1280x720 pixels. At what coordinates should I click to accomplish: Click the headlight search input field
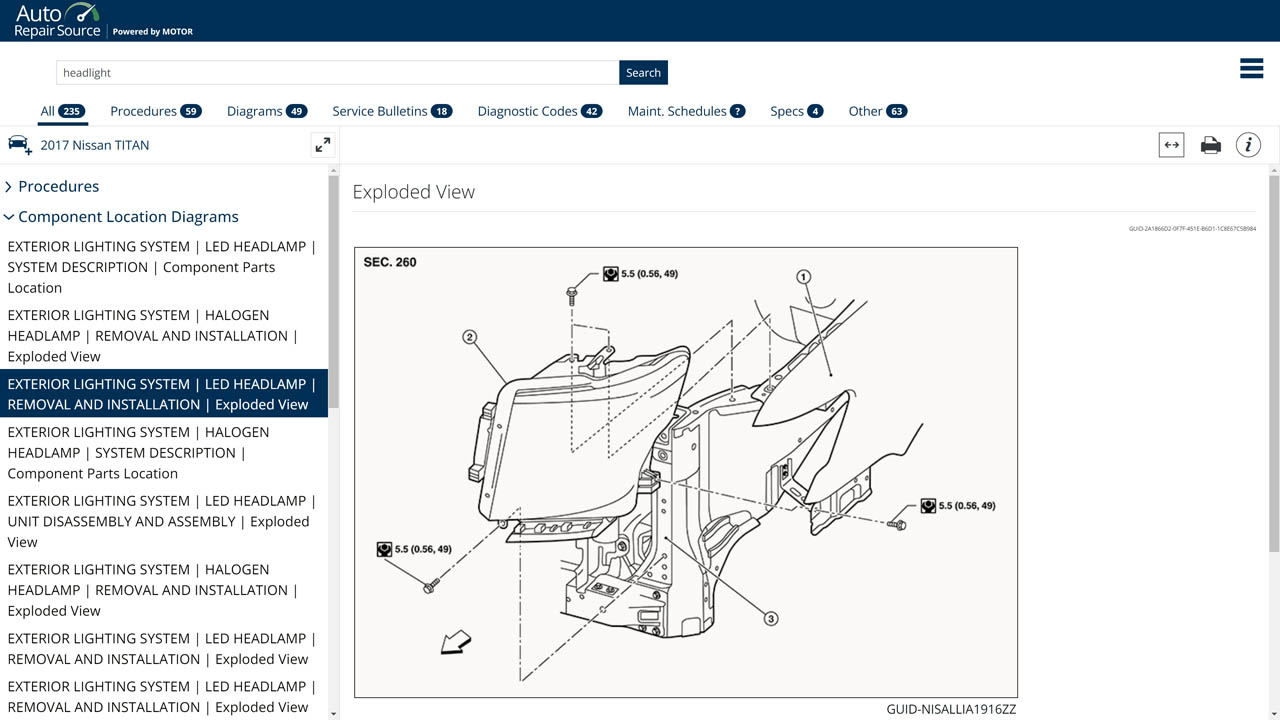point(337,72)
